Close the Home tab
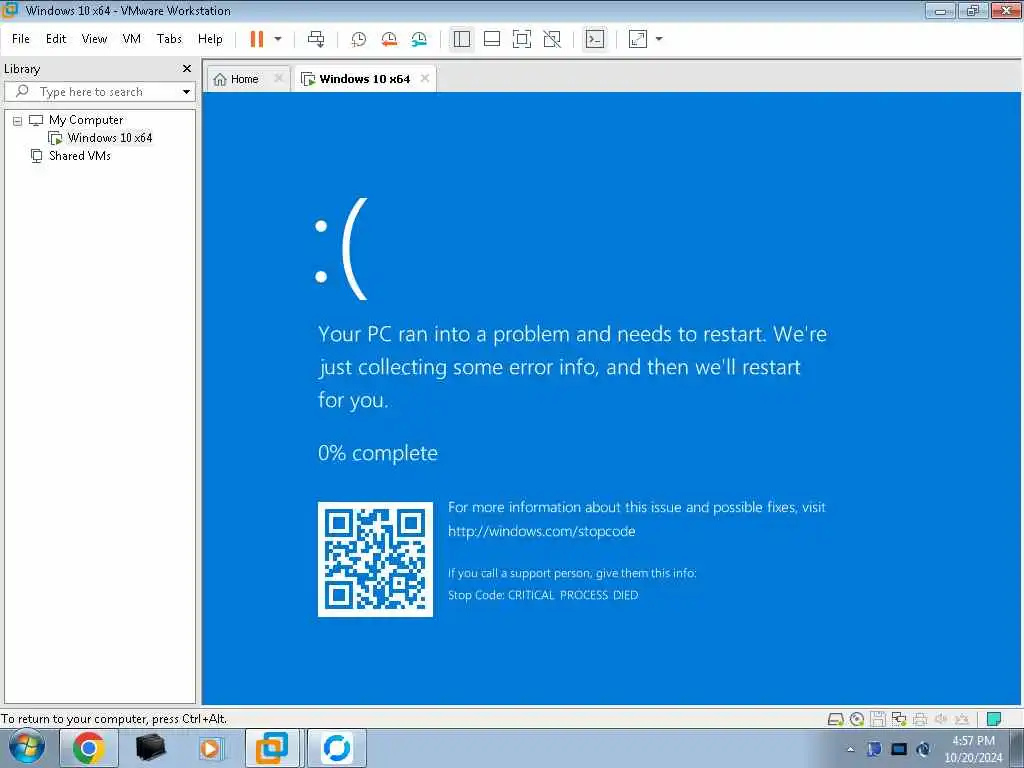The image size is (1024, 768). (x=278, y=78)
